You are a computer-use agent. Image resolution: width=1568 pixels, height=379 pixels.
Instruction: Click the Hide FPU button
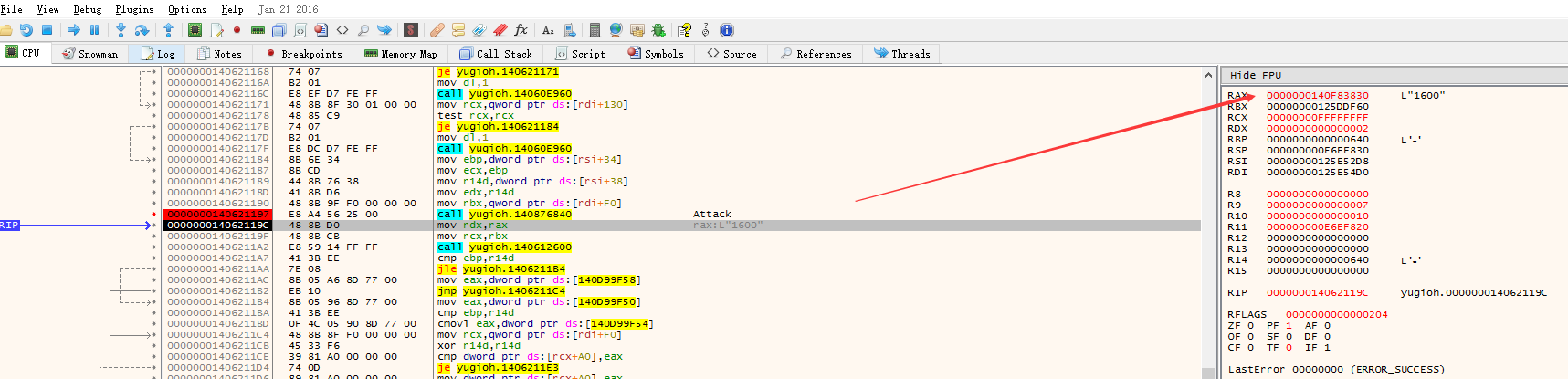1255,75
